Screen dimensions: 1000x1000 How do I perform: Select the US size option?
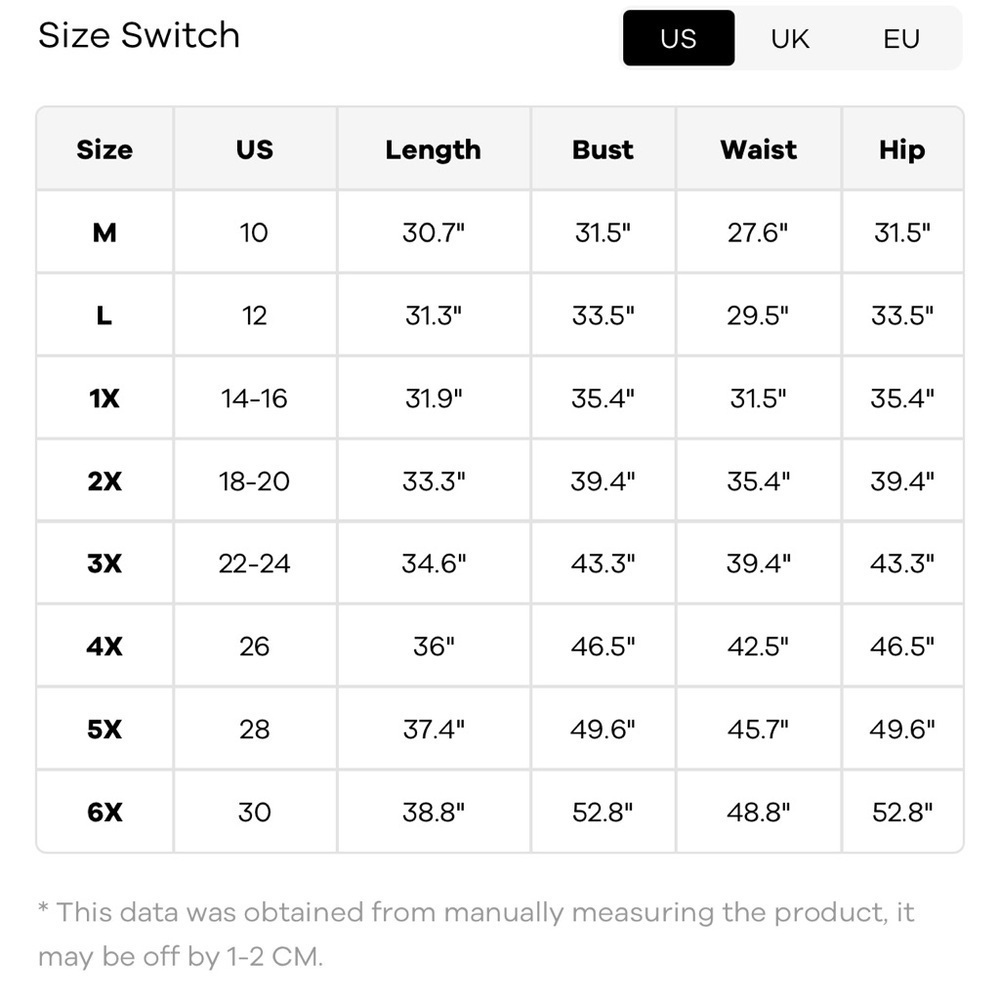click(x=678, y=39)
